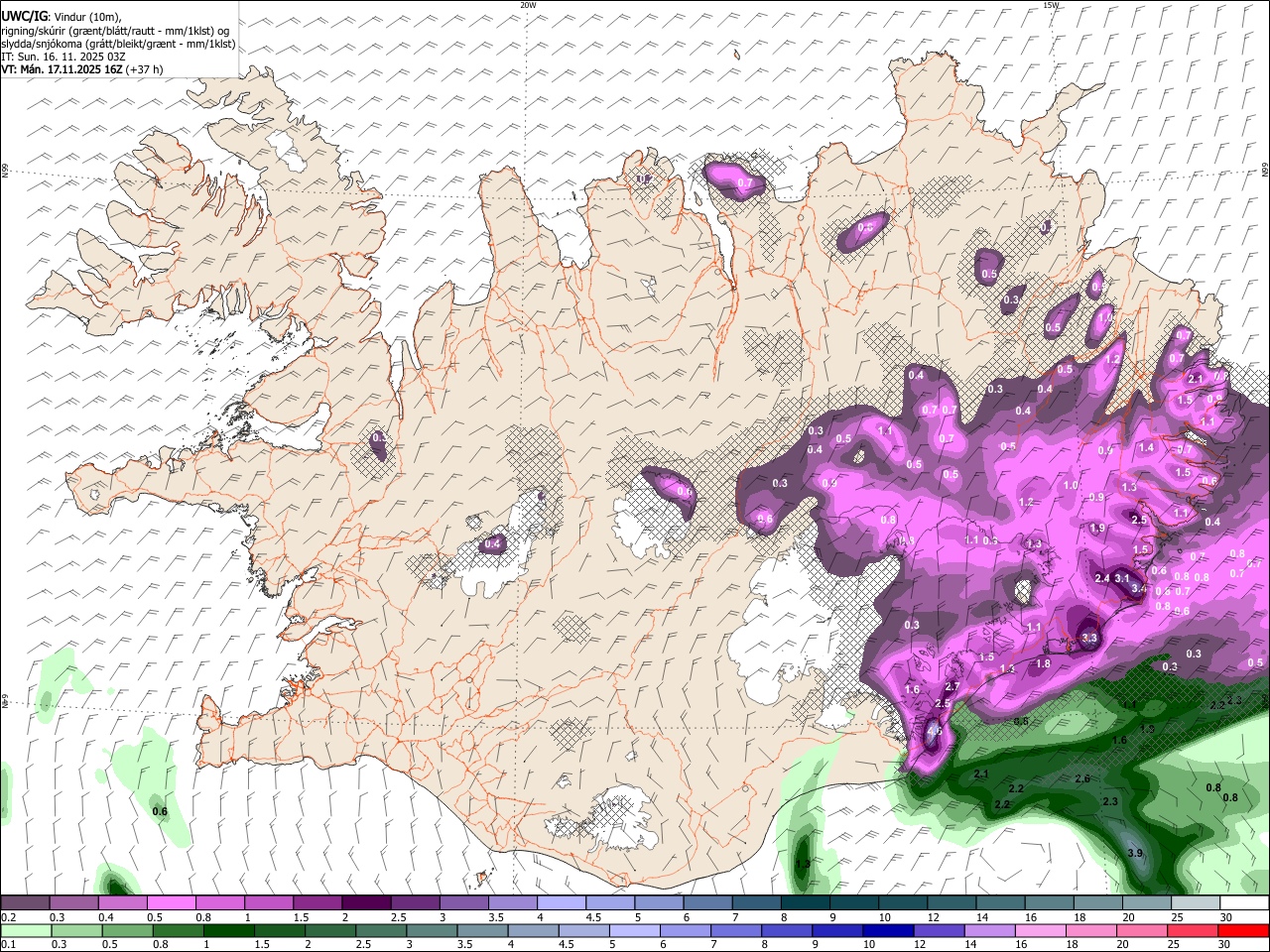Click the 1.8 value in the pink area
1270x952 pixels.
[1043, 664]
